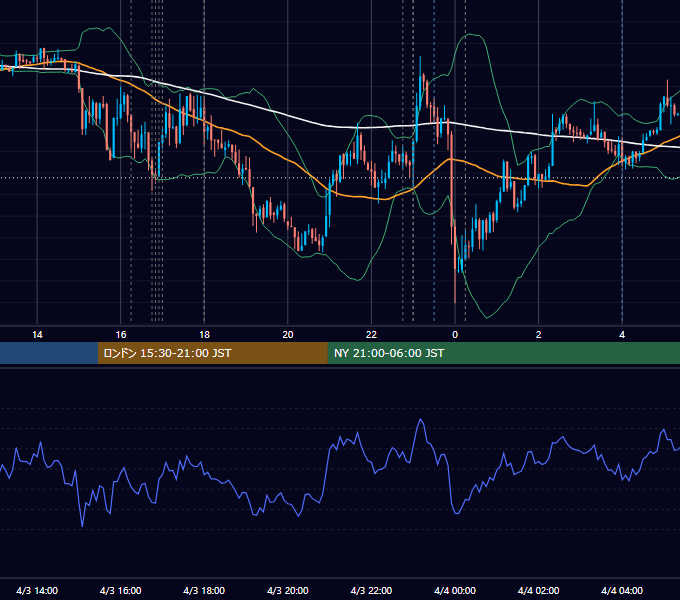680x600 pixels.
Task: Click the 4/3 20:00 time label
Action: [x=288, y=590]
